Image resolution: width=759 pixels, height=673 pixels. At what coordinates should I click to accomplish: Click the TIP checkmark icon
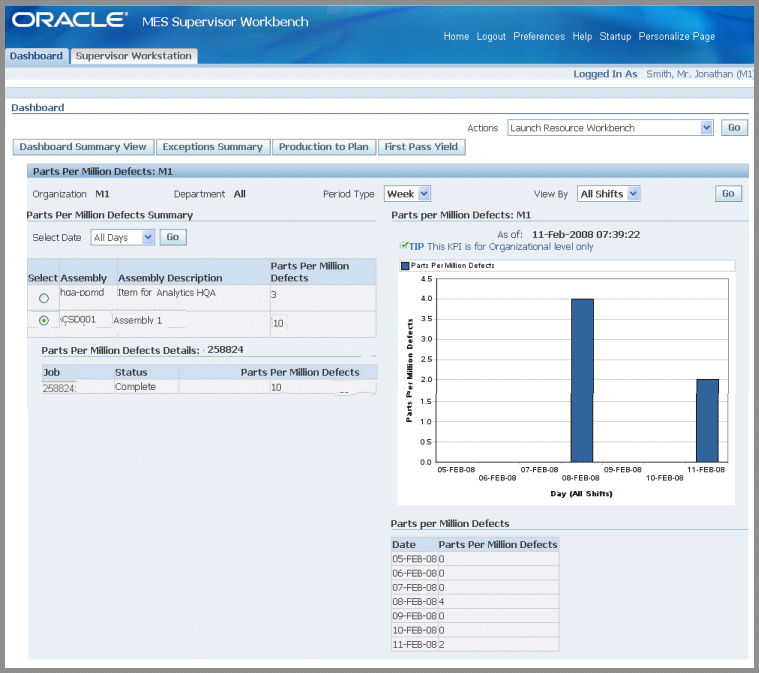tap(403, 246)
